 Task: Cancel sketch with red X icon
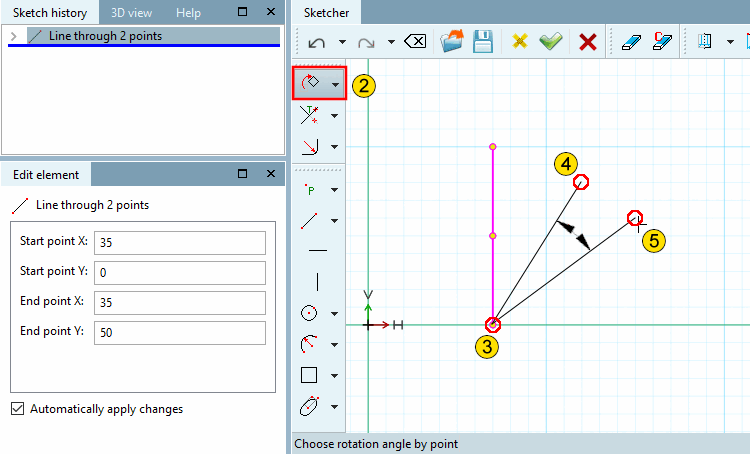coord(587,42)
